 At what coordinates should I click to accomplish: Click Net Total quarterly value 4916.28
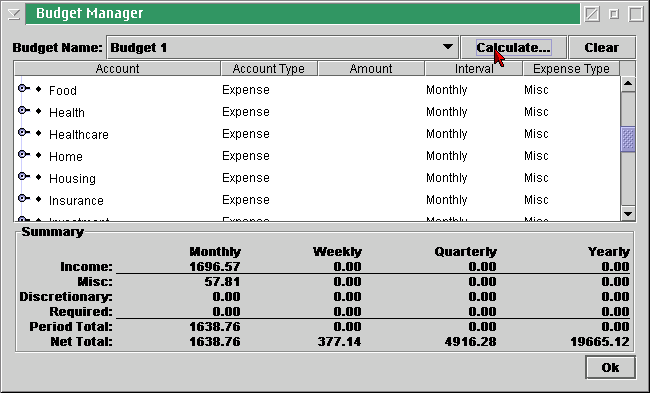[471, 342]
